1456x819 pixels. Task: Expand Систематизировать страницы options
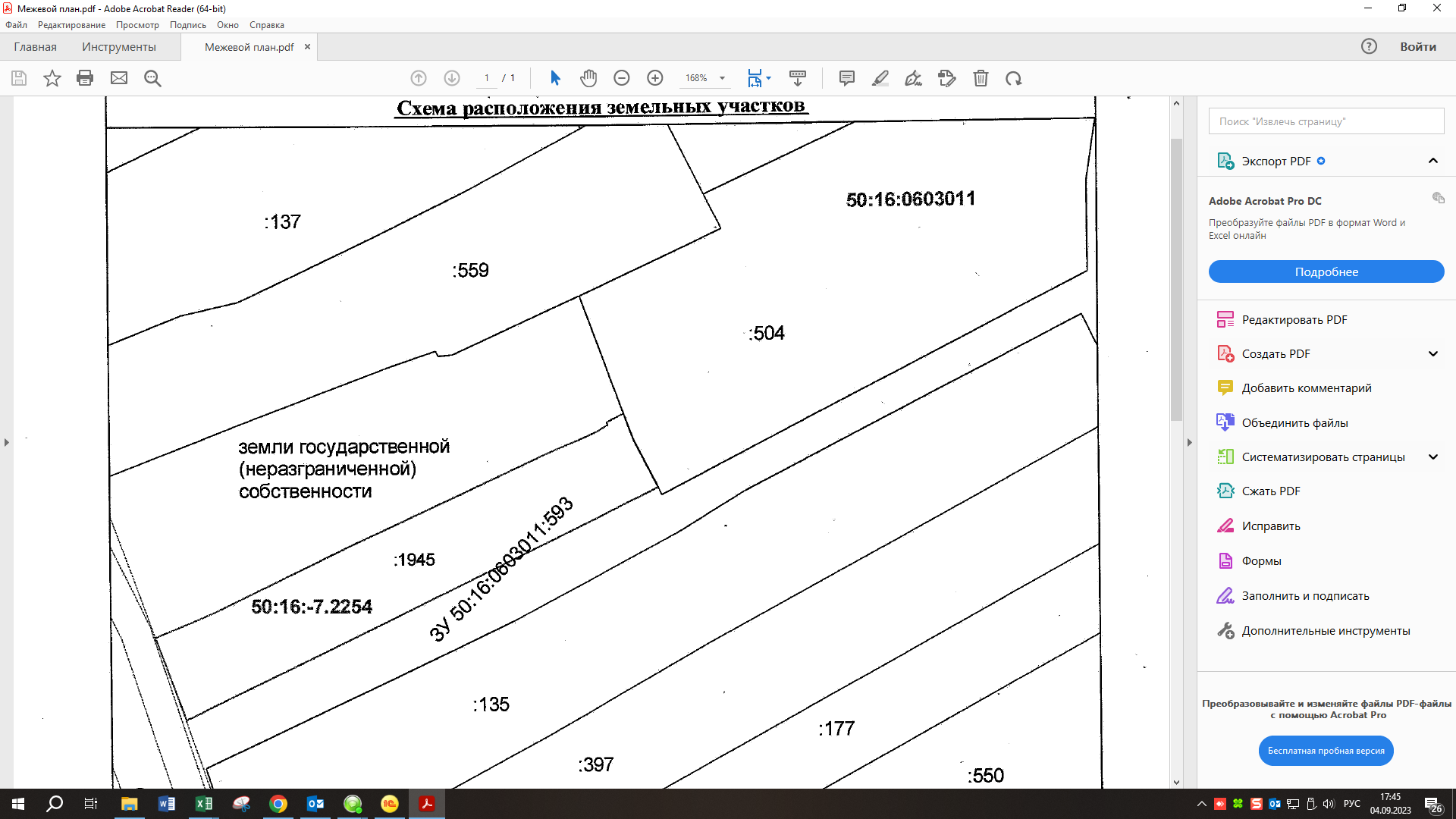1432,457
